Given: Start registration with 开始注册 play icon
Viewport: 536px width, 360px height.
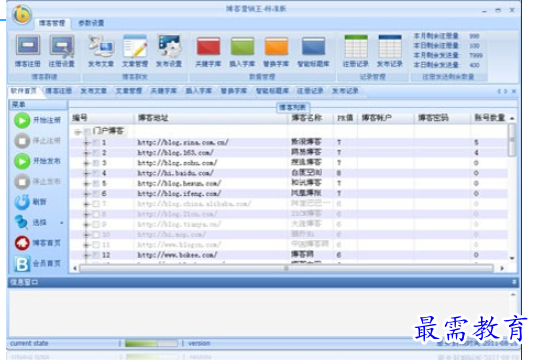Looking at the screenshot, I should pyautogui.click(x=22, y=120).
